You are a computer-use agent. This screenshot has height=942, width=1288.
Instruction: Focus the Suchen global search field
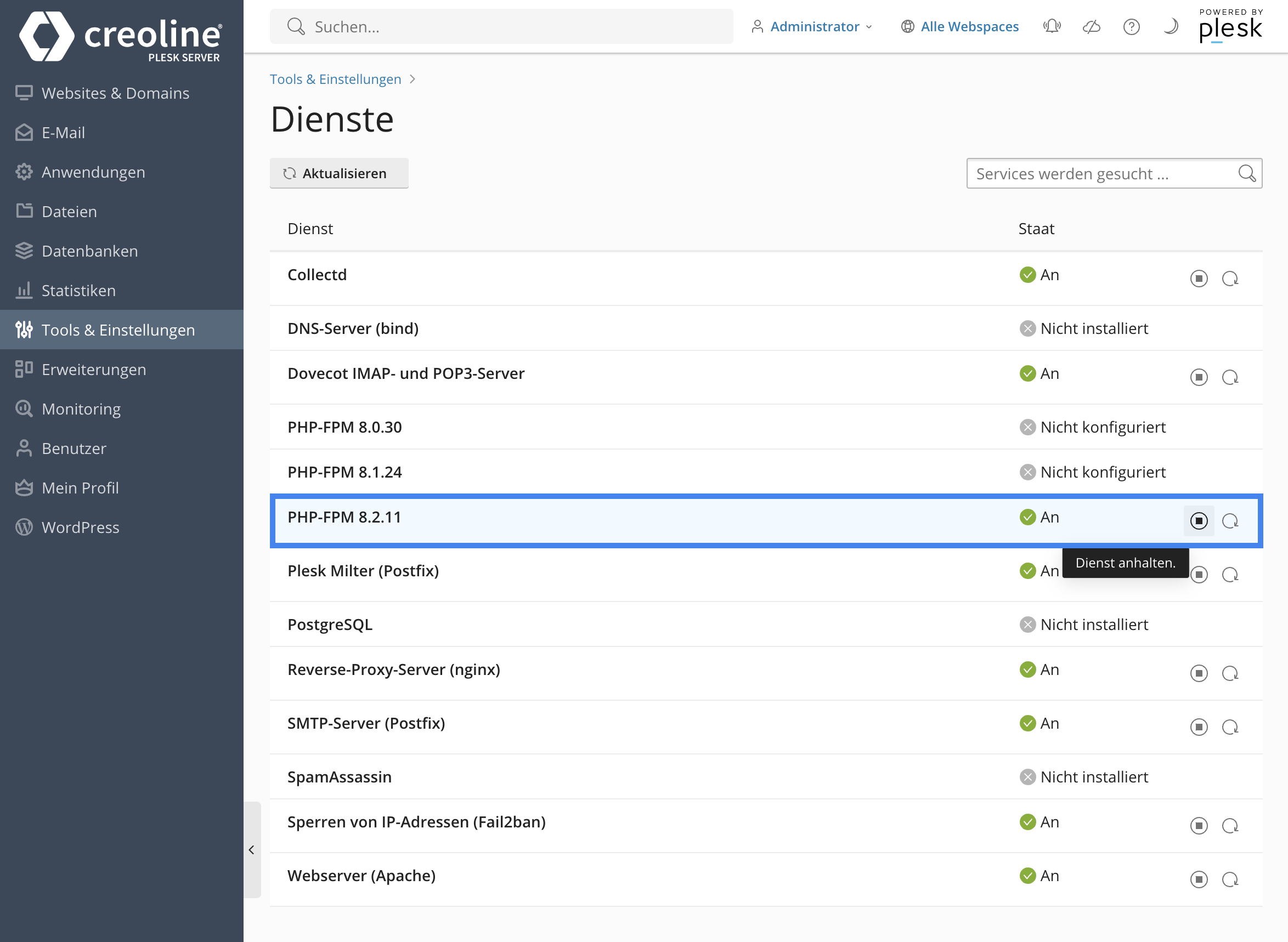click(x=501, y=26)
